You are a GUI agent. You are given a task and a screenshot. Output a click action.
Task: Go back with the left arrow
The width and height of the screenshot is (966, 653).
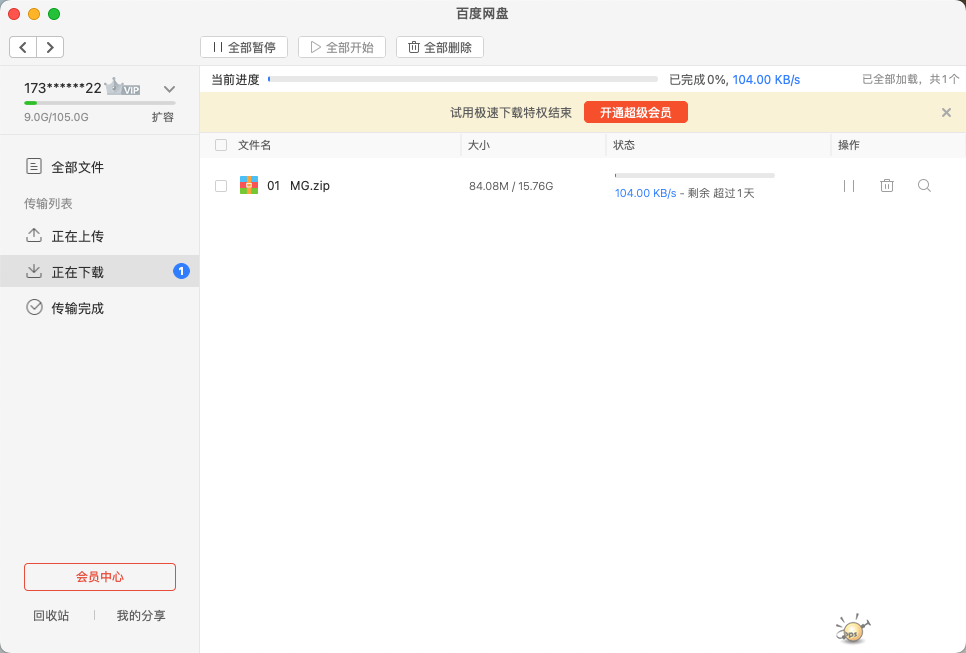(23, 47)
